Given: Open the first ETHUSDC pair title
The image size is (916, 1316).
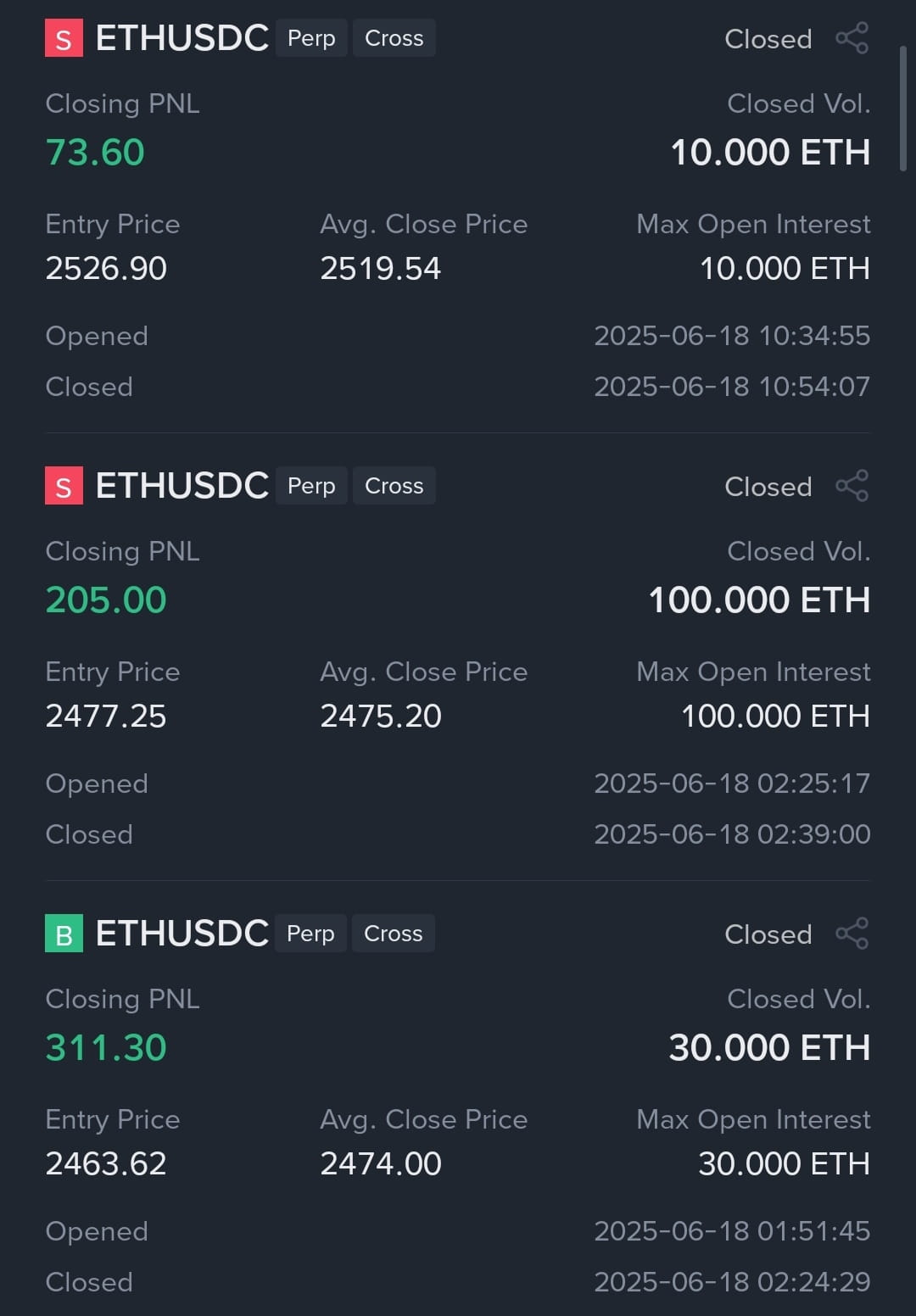Looking at the screenshot, I should (x=182, y=38).
